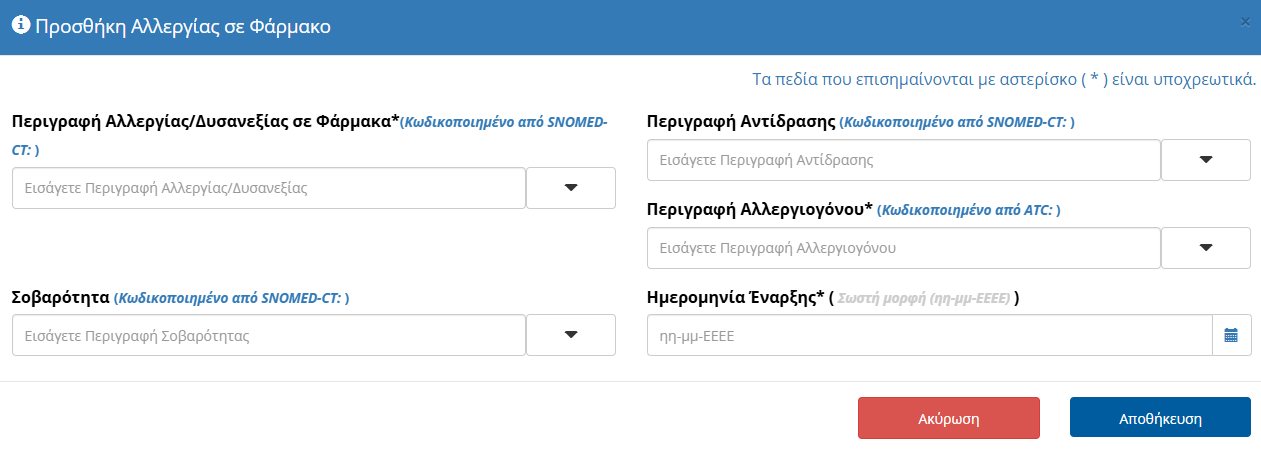Focus the ηη-μμ-ΕΕΕΕ start date field

929,336
